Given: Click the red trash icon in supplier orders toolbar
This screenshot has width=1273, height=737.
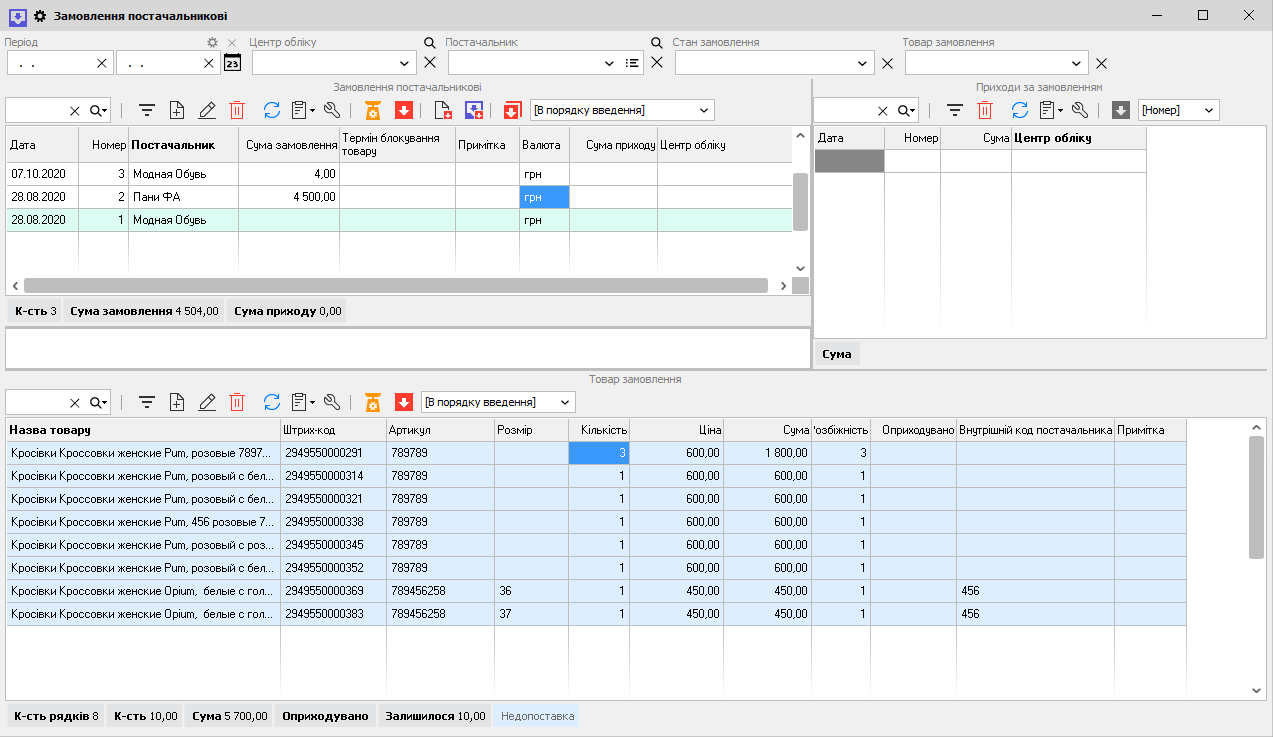Looking at the screenshot, I should (x=237, y=111).
